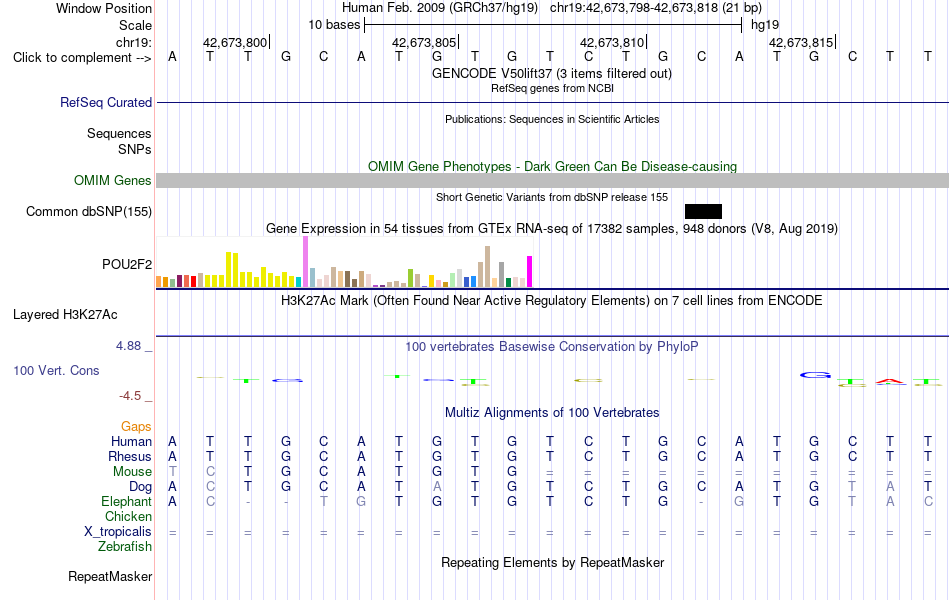Screen dimensions: 950x600
Task: Click the 'Publications: Sequences in Scientific Articles' title
Action: [552, 119]
